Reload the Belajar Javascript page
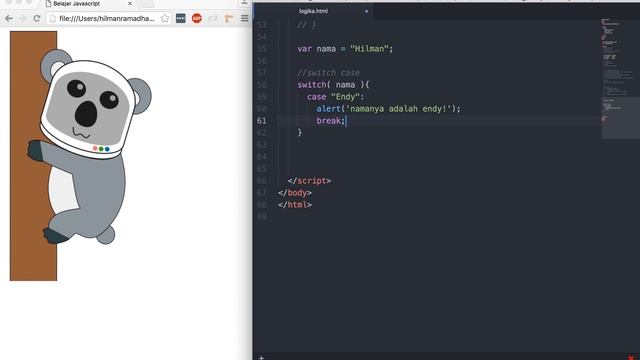 37,18
